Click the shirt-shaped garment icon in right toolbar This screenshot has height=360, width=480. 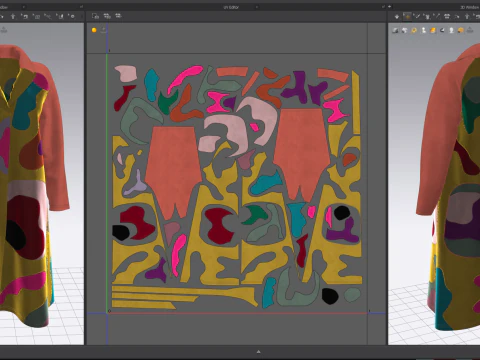pos(447,16)
